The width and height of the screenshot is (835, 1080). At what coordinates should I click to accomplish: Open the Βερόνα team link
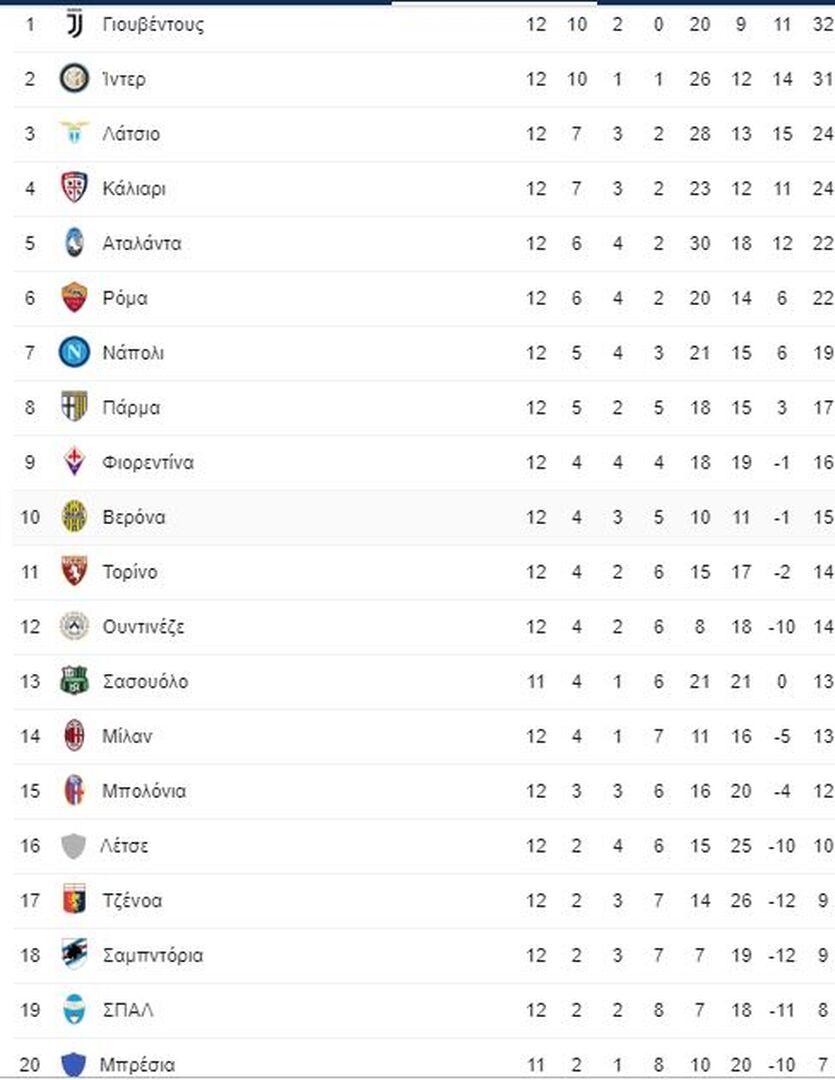pyautogui.click(x=134, y=517)
